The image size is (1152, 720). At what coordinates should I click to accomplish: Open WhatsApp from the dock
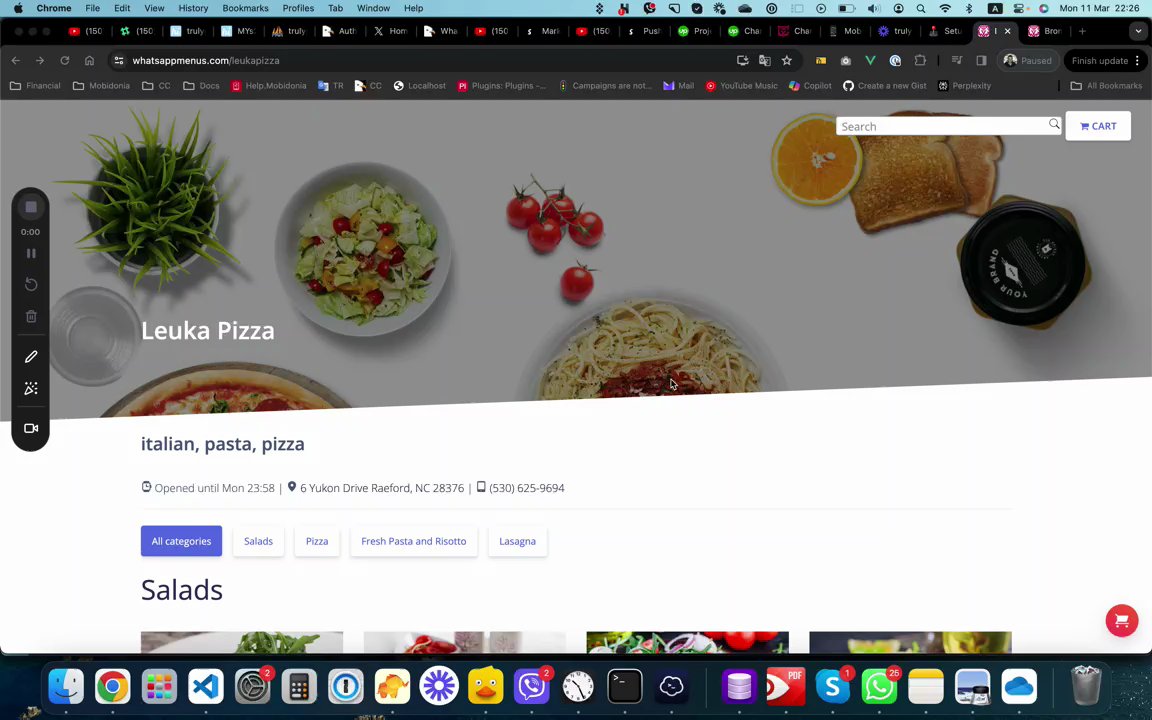(x=879, y=687)
